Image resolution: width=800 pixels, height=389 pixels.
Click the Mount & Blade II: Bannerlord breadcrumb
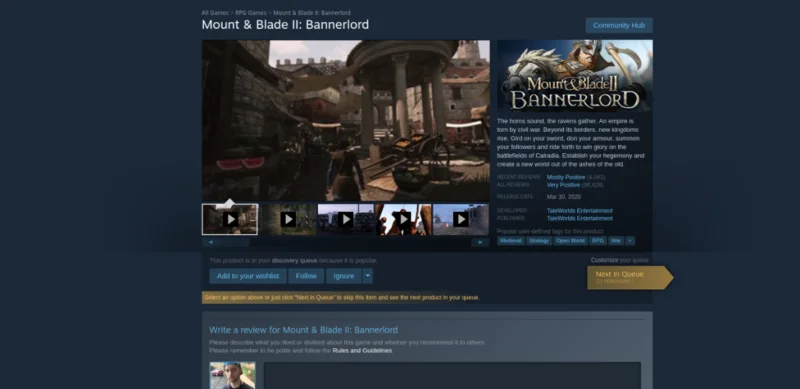click(312, 13)
